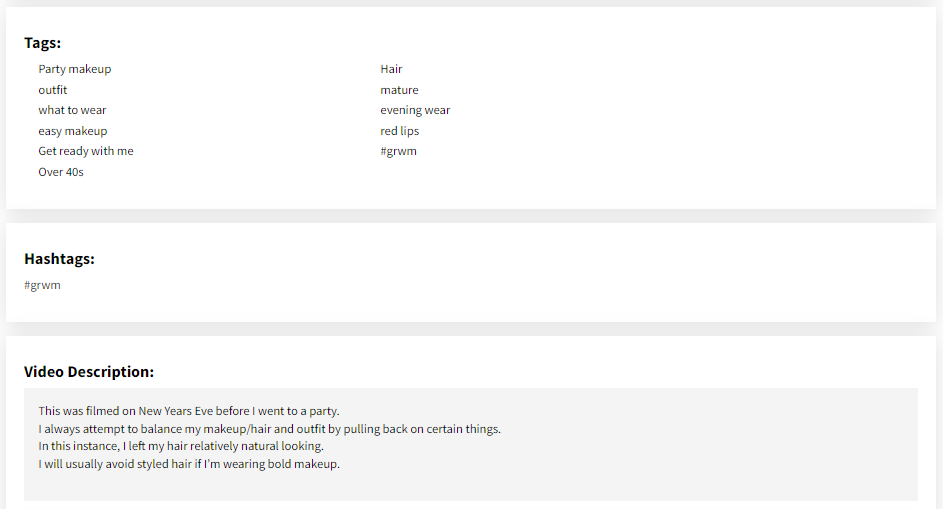The width and height of the screenshot is (943, 509).
Task: Click the 'Party makeup' tag
Action: [x=75, y=69]
